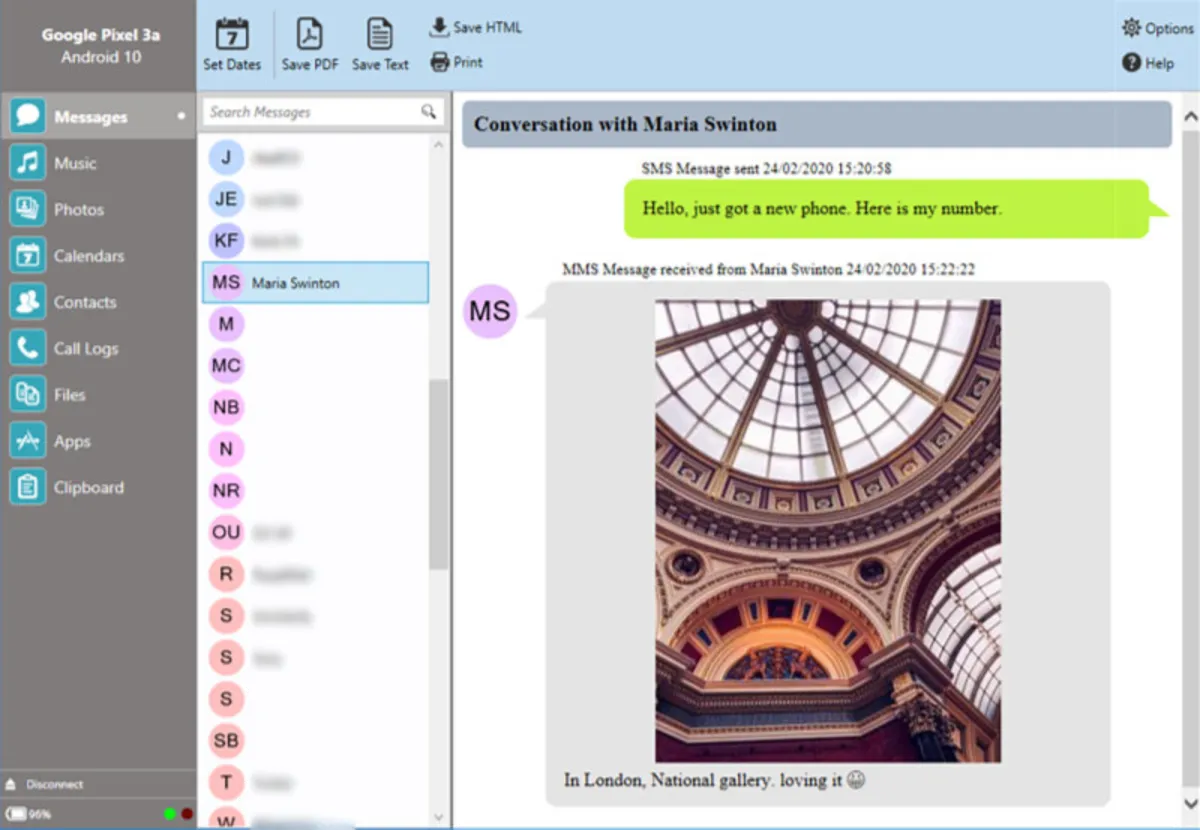Open the Options menu
Image resolution: width=1200 pixels, height=830 pixels.
(x=1157, y=28)
